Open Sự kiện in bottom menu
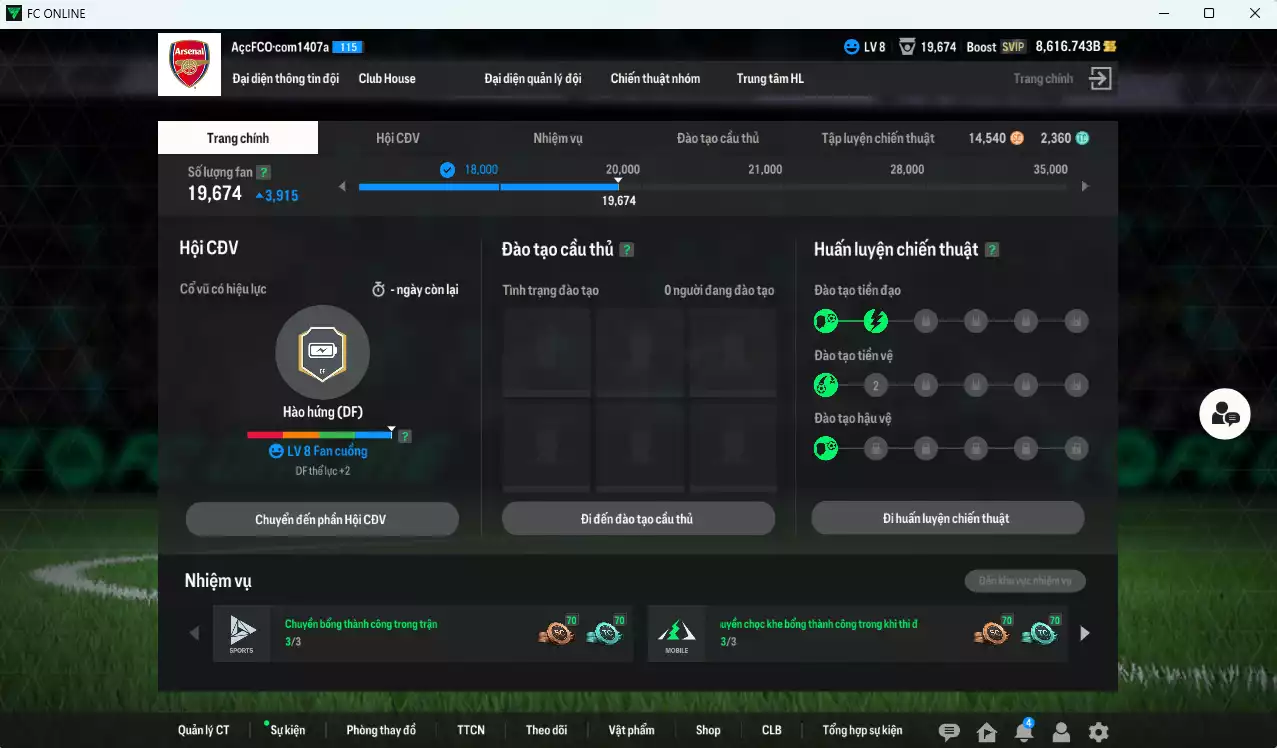The height and width of the screenshot is (748, 1277). (x=288, y=730)
